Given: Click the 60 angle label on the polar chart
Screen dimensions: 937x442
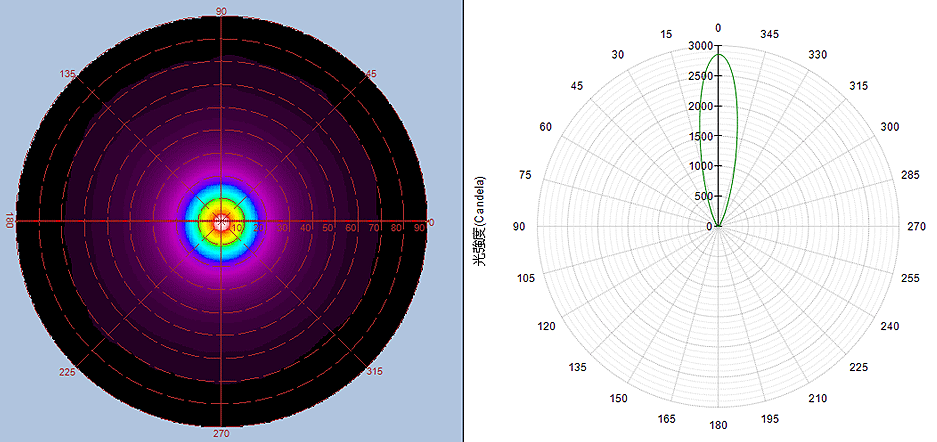Looking at the screenshot, I should [545, 127].
